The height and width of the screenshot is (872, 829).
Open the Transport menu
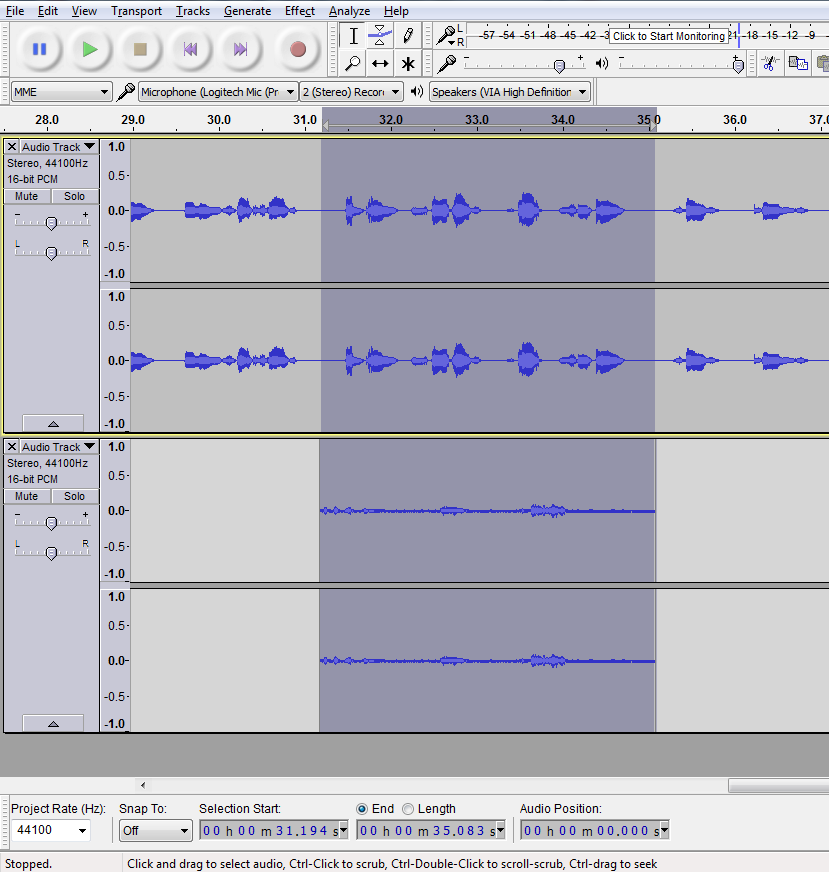click(136, 11)
